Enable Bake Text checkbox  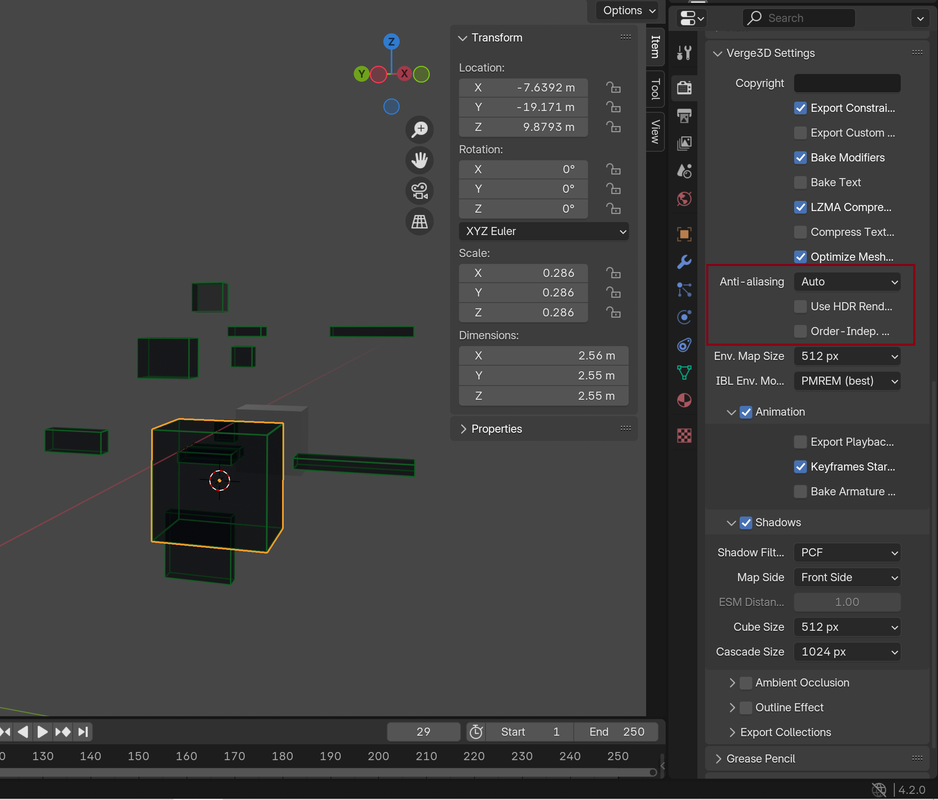(800, 182)
